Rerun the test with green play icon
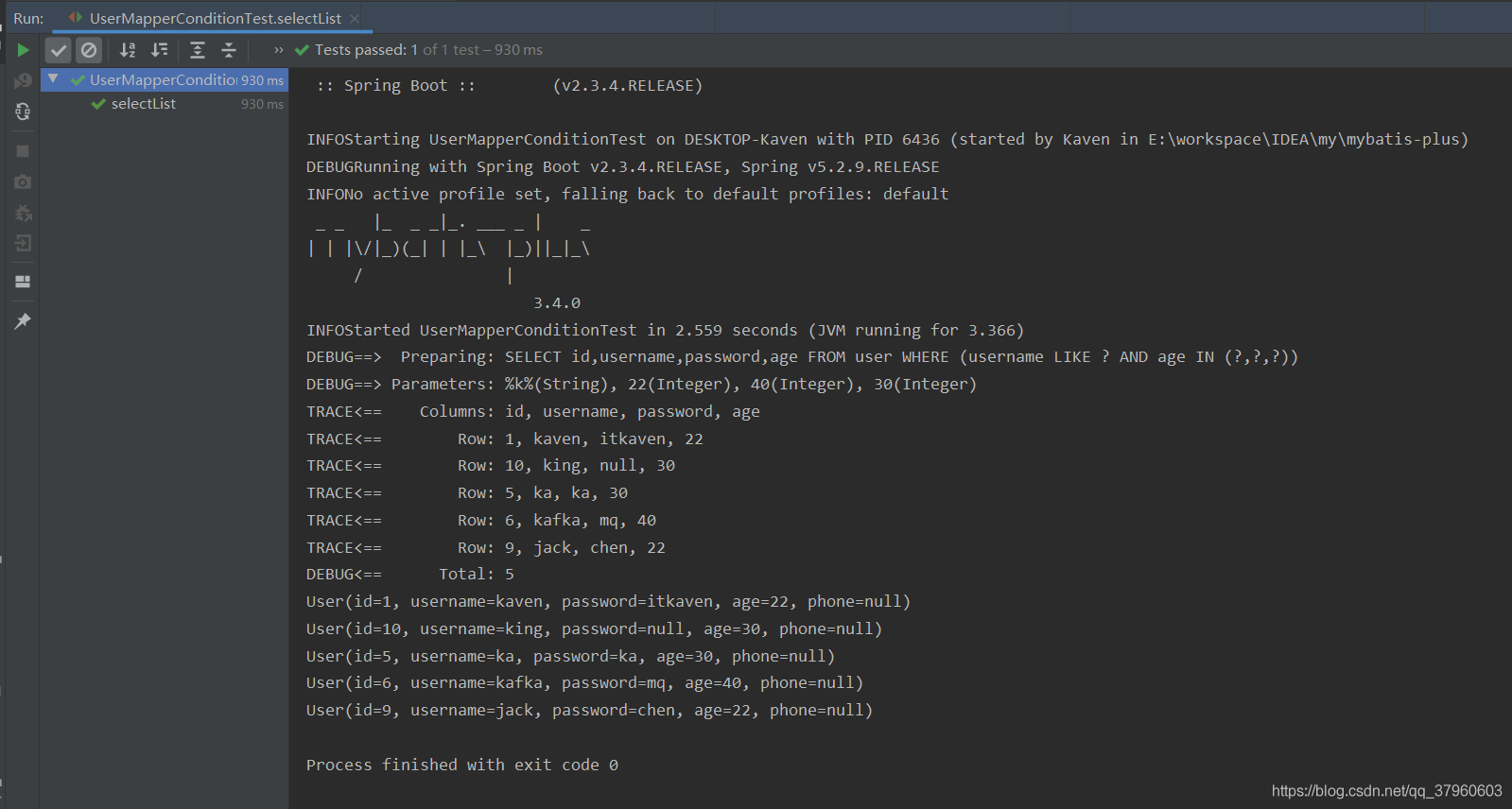The image size is (1512, 809). click(x=23, y=50)
